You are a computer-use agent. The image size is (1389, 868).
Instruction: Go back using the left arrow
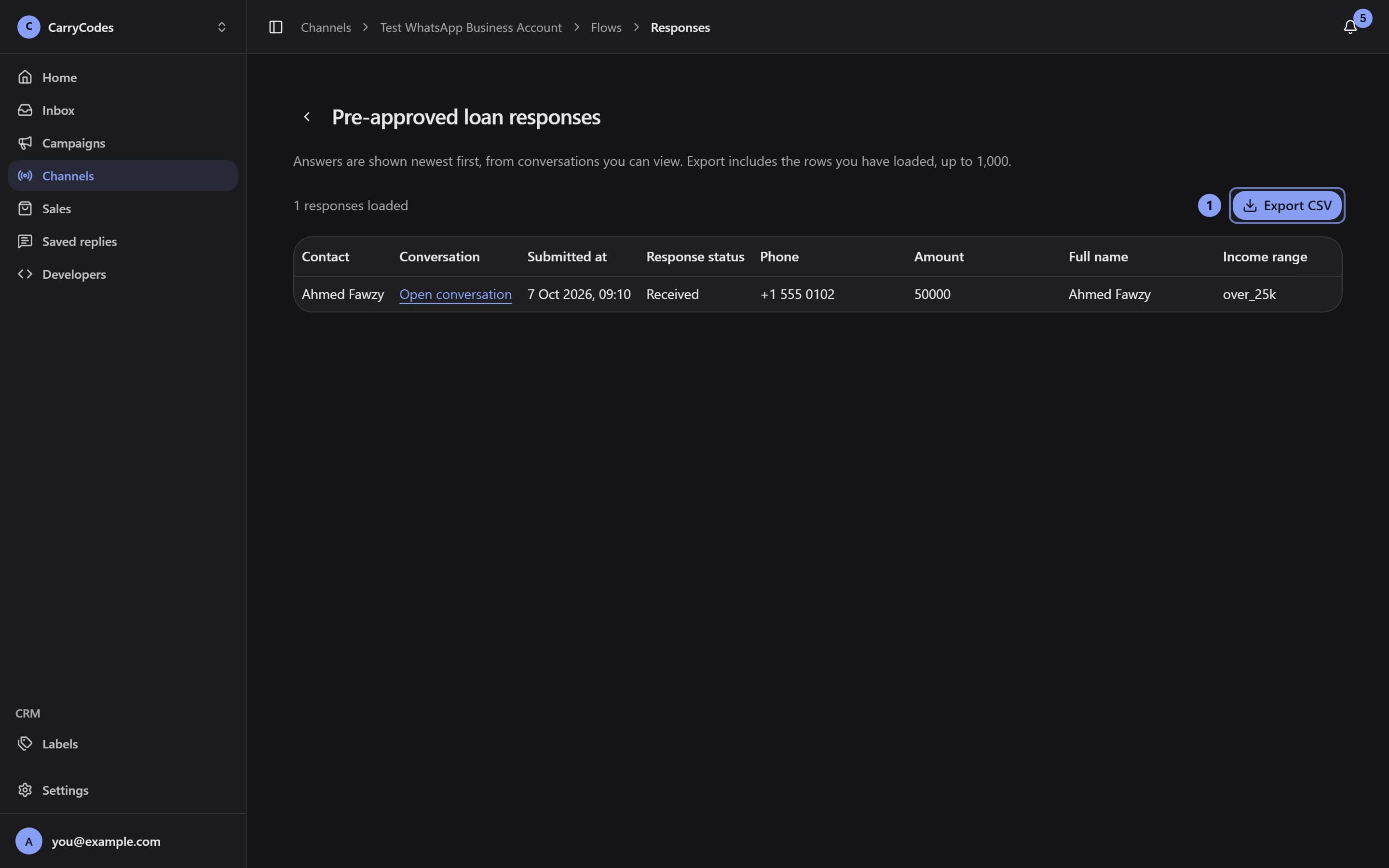point(307,117)
